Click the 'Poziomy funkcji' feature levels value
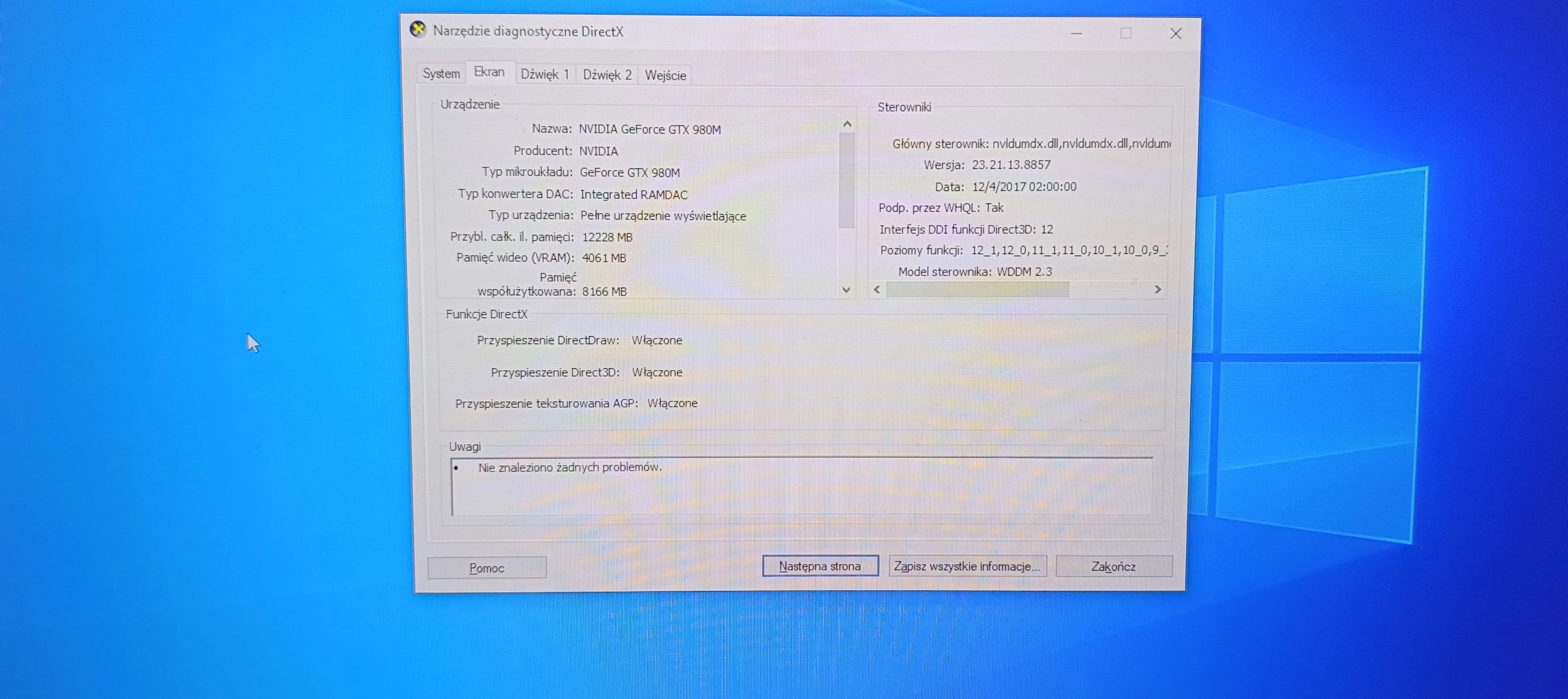Screen dimensions: 1568x699 coord(1069,250)
